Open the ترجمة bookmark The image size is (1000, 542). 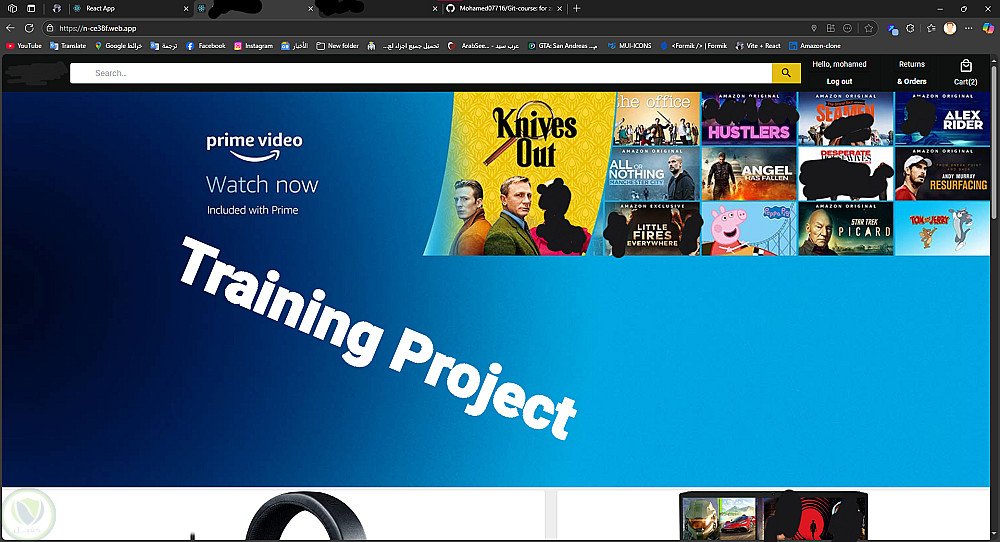(x=164, y=46)
